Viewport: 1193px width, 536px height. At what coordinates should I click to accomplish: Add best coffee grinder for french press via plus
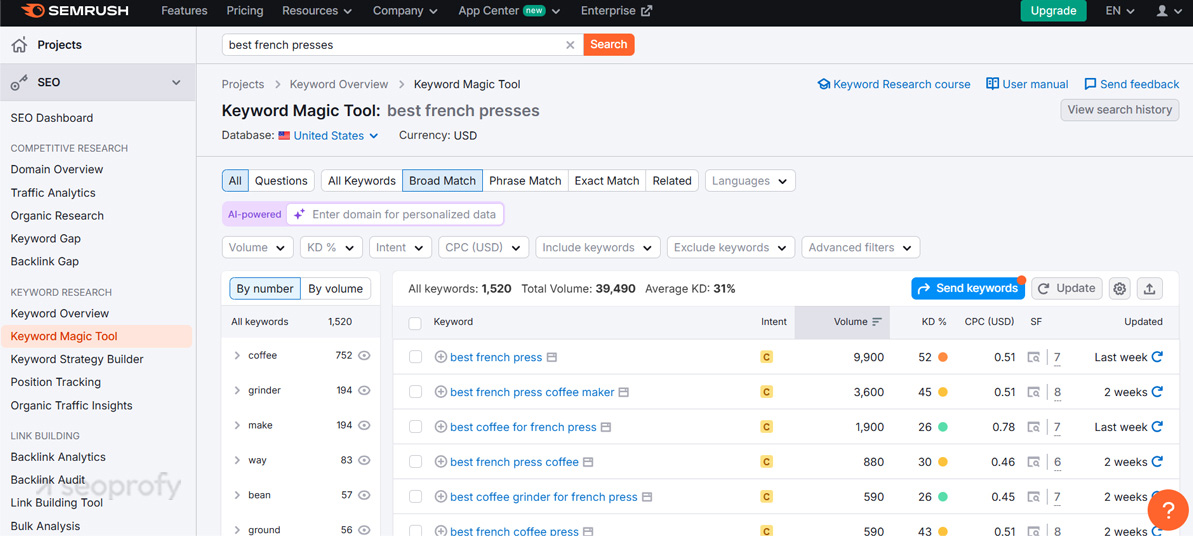(x=441, y=497)
